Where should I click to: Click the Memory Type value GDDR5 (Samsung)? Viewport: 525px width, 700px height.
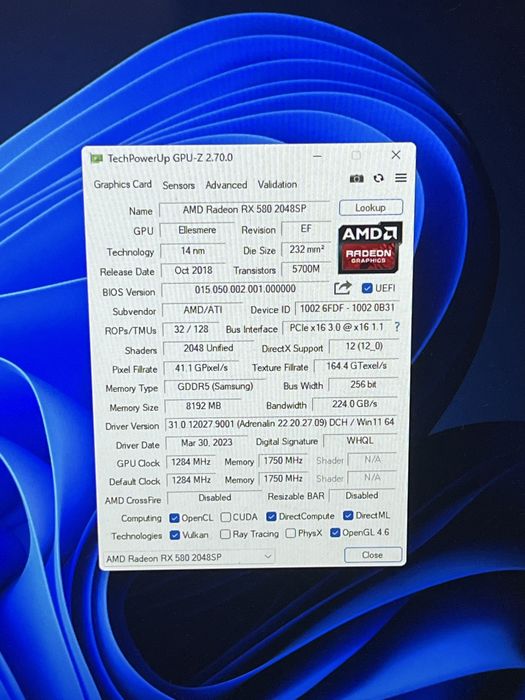[215, 386]
